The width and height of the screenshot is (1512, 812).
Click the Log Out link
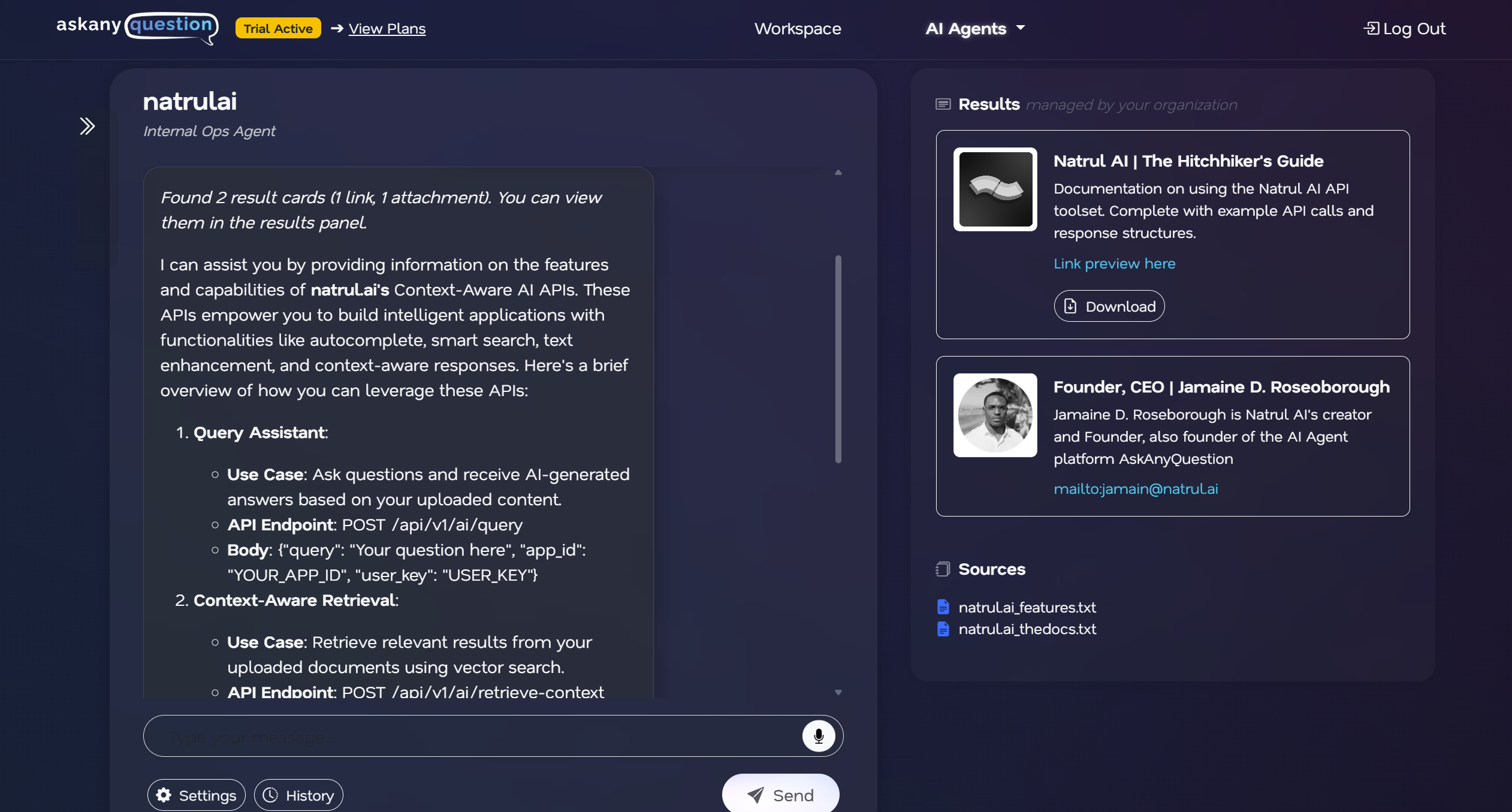(1405, 28)
